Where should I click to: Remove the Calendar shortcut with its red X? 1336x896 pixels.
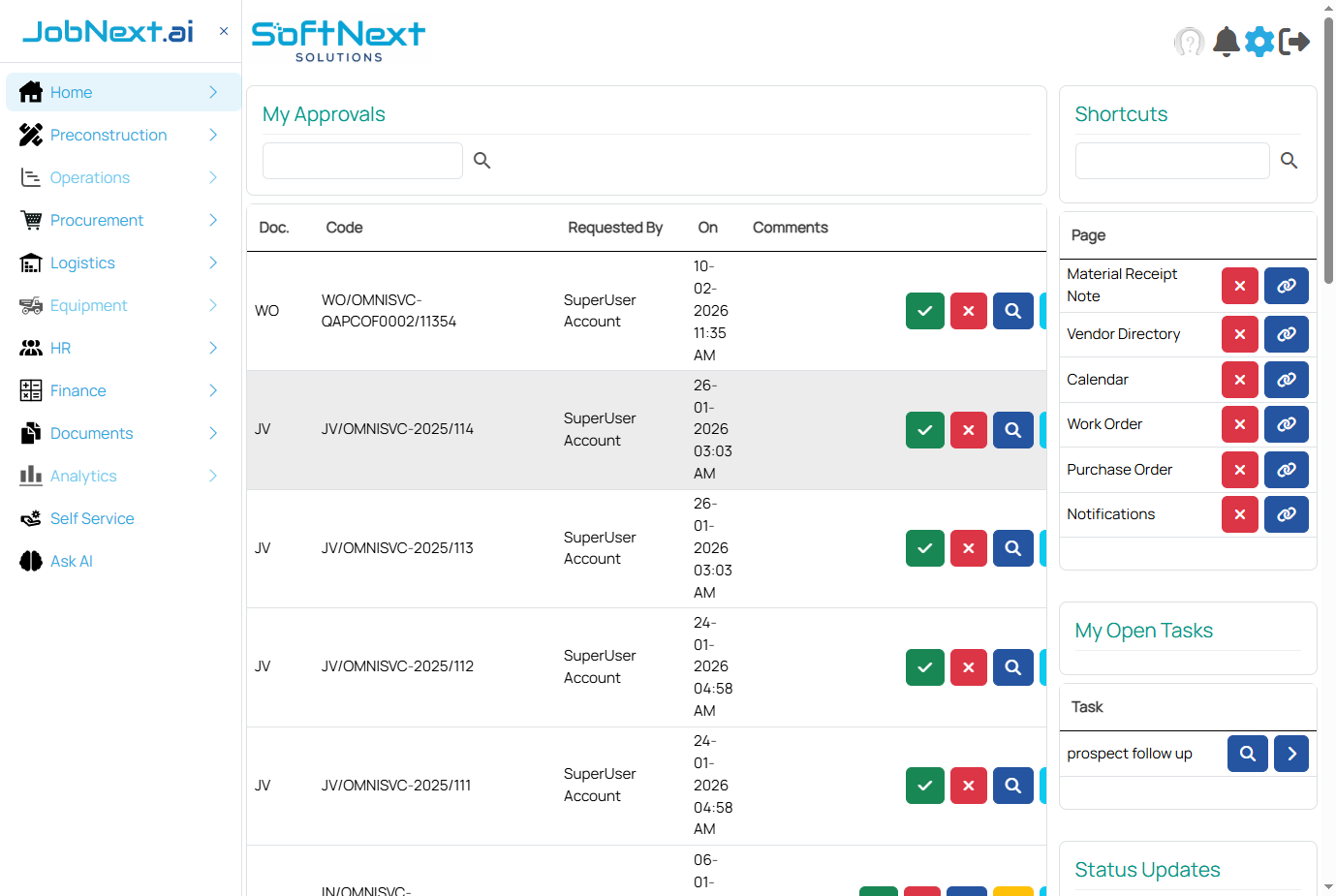tap(1239, 379)
